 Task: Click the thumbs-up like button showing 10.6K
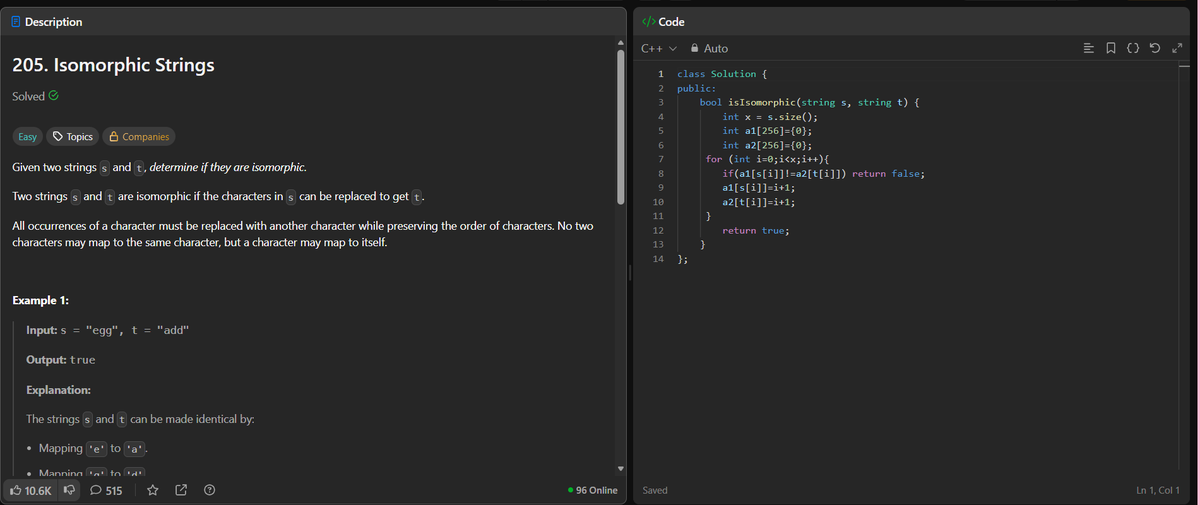point(30,491)
